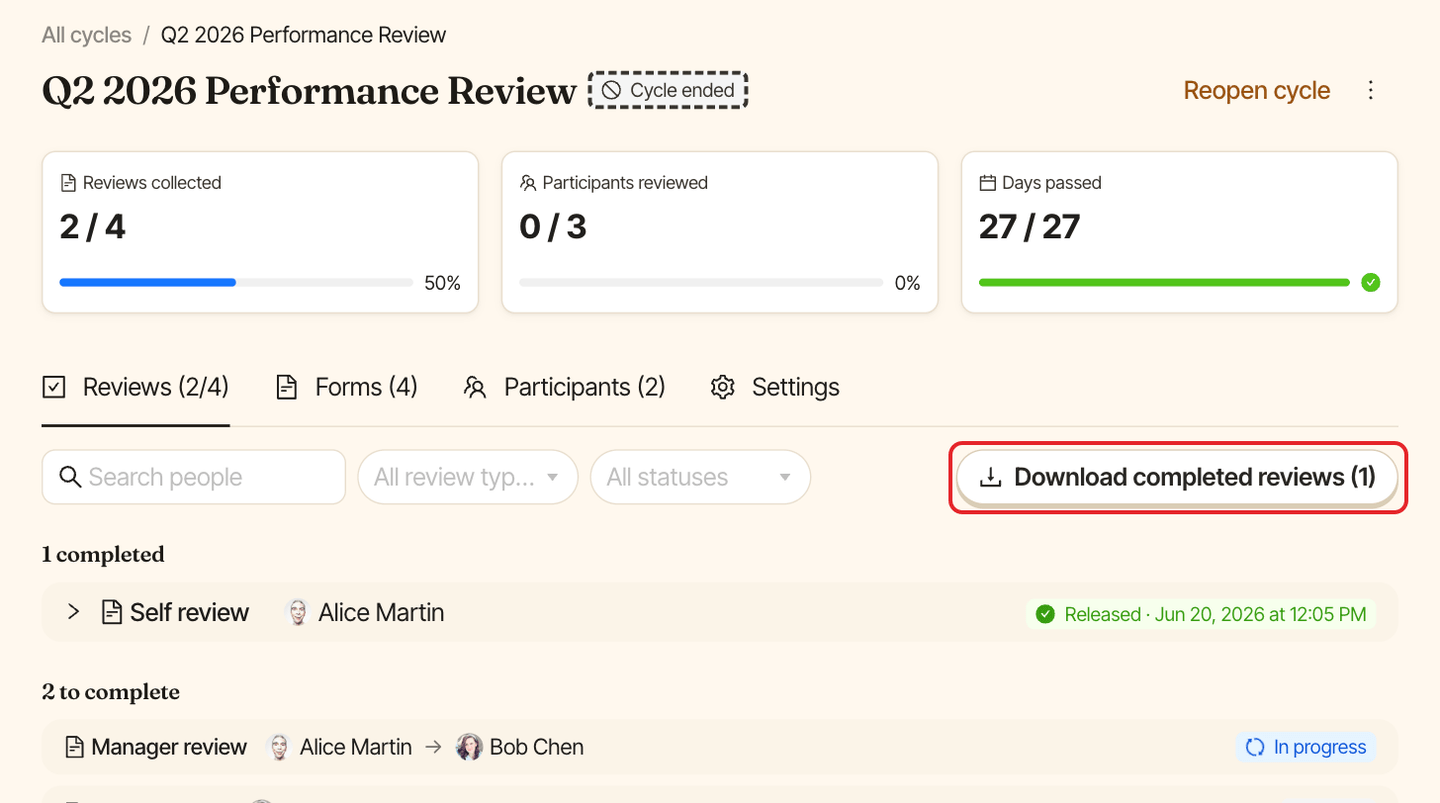Click the In progress spinner icon
1440x803 pixels.
pyautogui.click(x=1255, y=747)
